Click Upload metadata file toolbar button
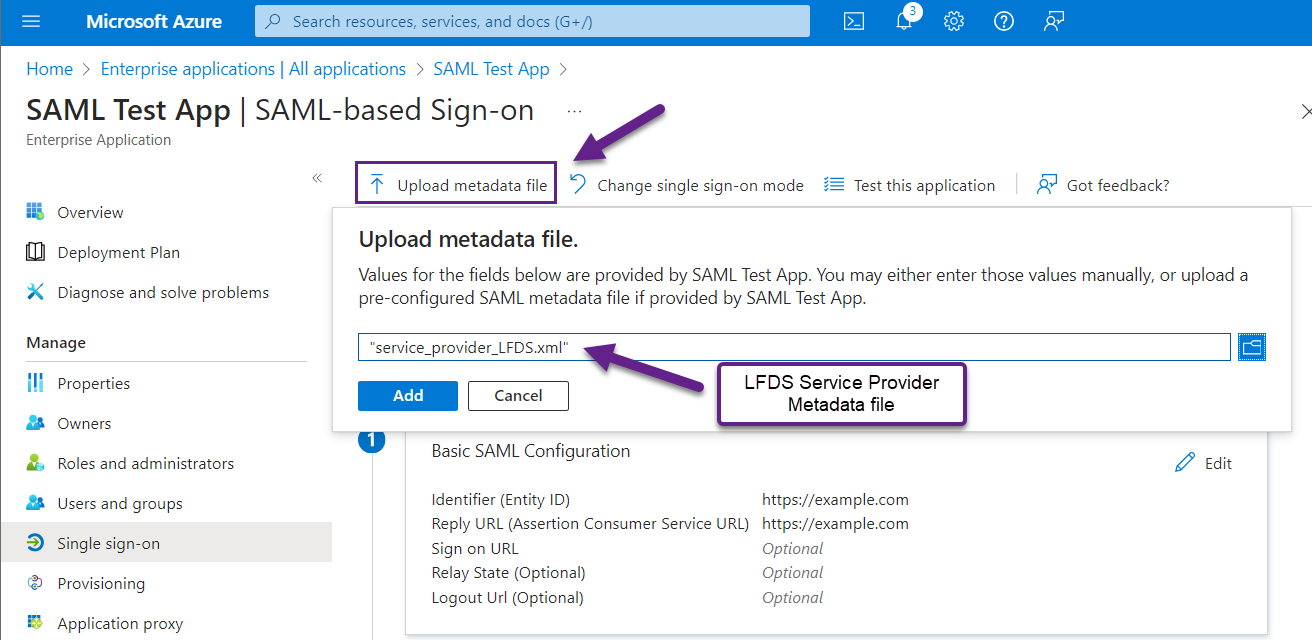The height and width of the screenshot is (640, 1312). (x=457, y=184)
